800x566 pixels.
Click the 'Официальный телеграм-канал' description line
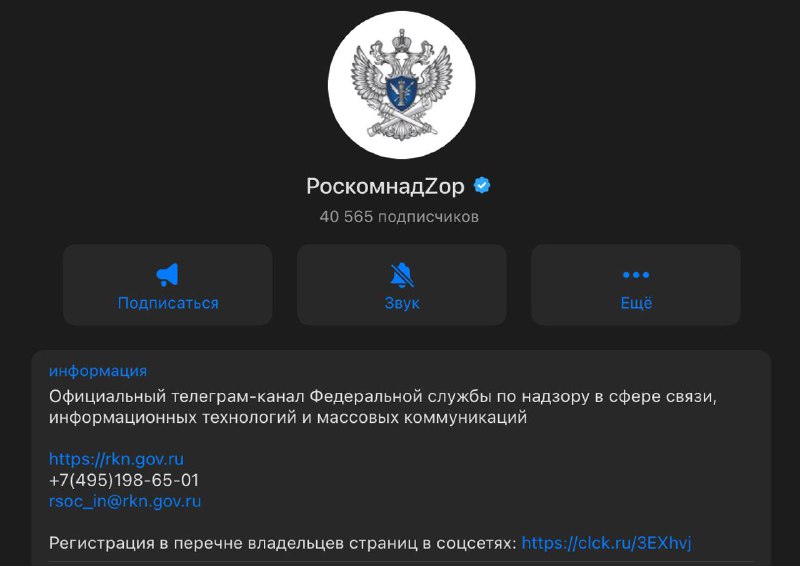[383, 397]
